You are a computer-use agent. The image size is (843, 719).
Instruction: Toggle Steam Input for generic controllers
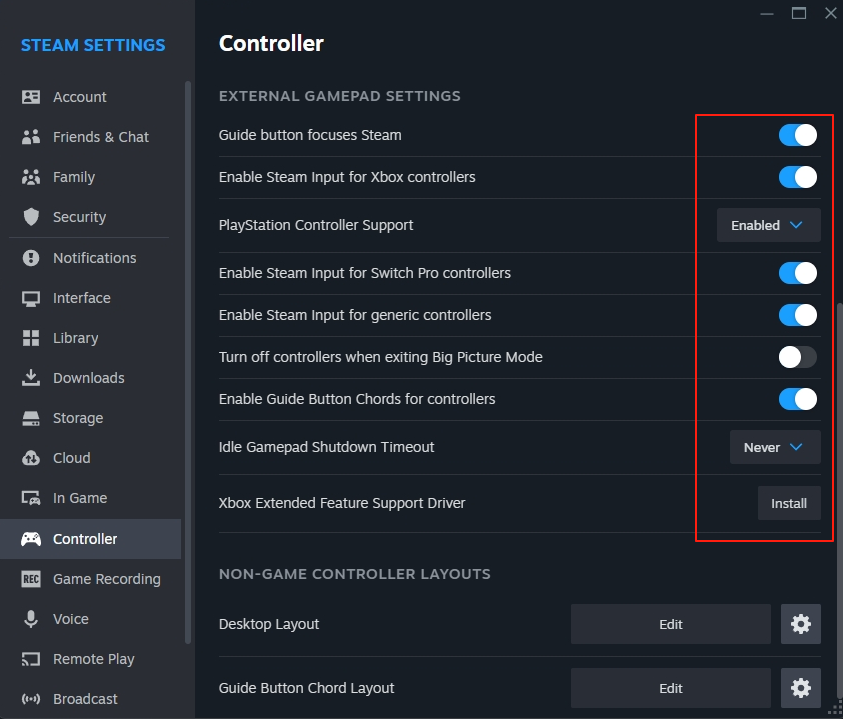pos(798,315)
